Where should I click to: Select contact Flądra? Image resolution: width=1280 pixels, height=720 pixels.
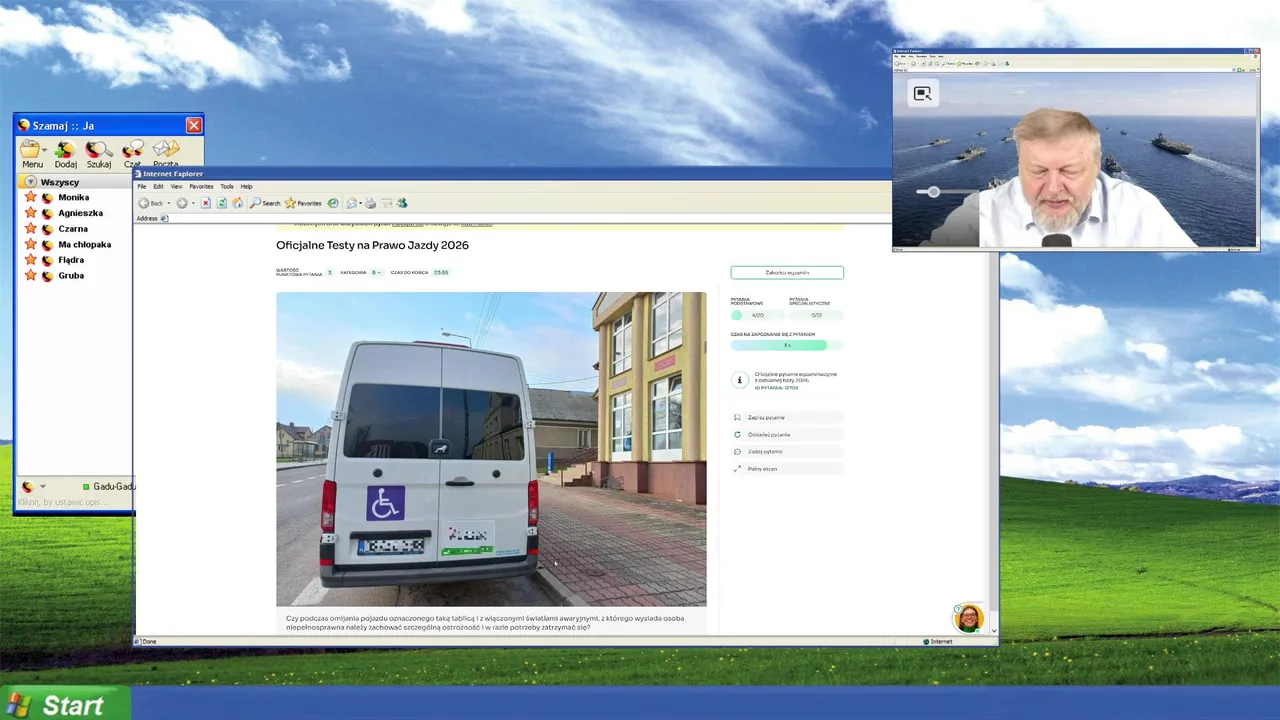pyautogui.click(x=71, y=260)
